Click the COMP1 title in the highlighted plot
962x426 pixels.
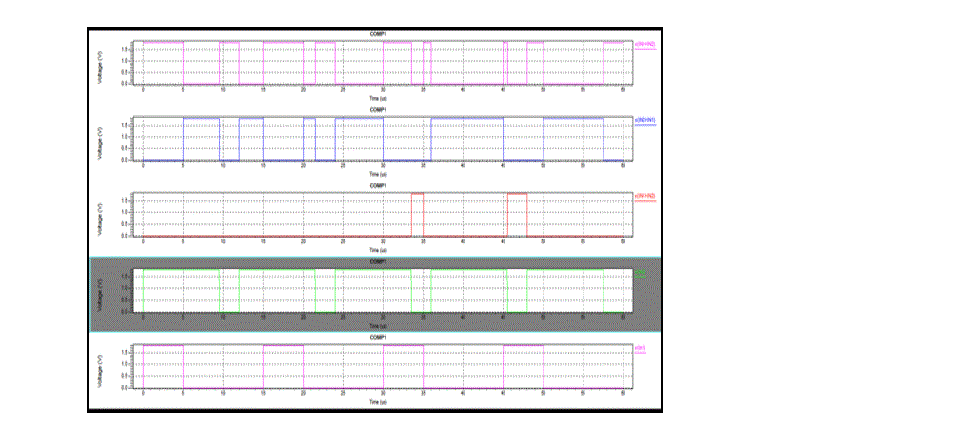click(x=378, y=262)
